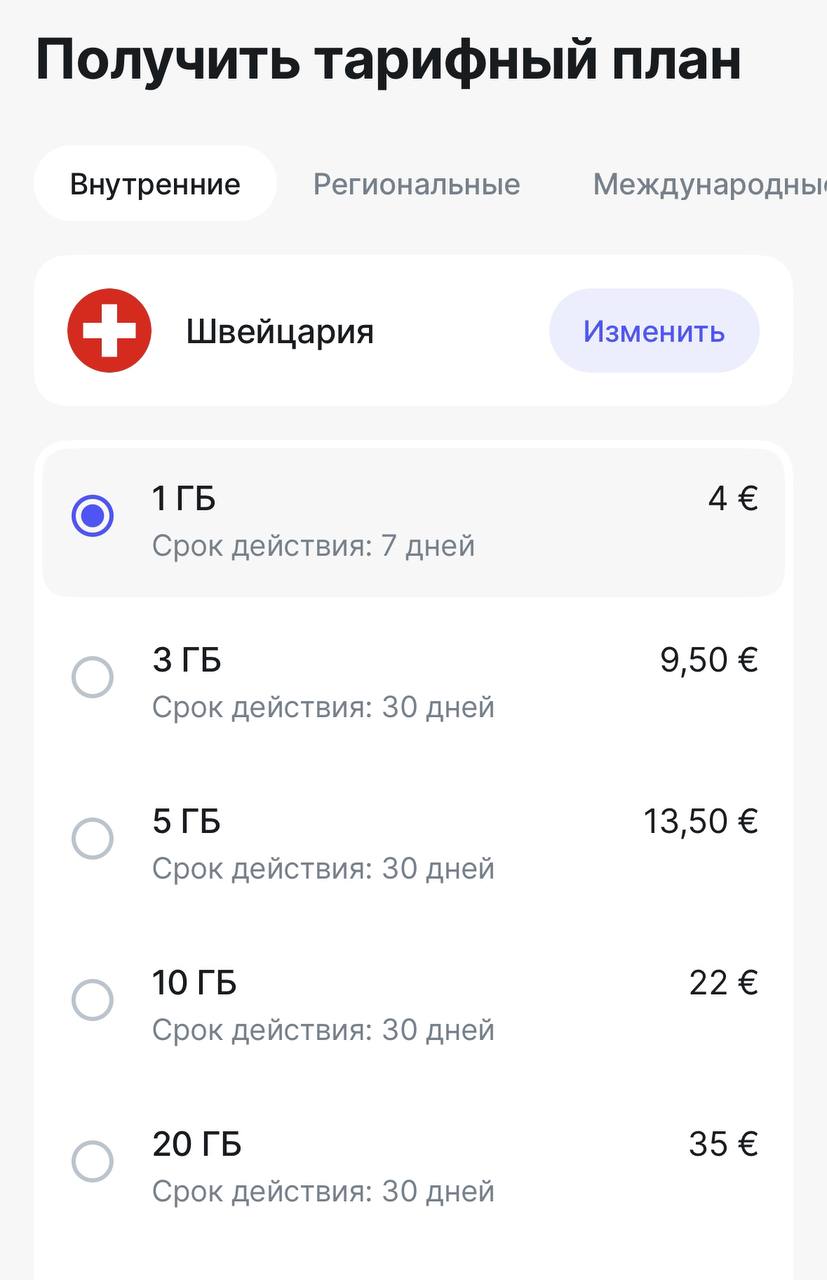The height and width of the screenshot is (1280, 827).
Task: Open the Региональные tab
Action: (416, 184)
